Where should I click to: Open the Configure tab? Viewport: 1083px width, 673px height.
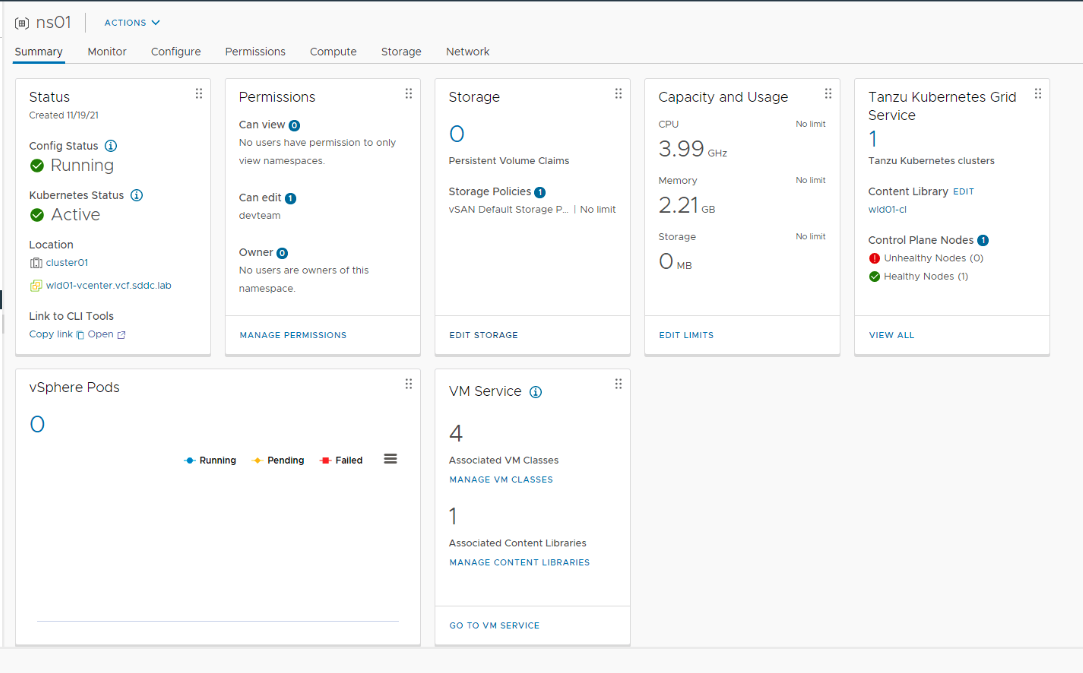click(x=176, y=52)
